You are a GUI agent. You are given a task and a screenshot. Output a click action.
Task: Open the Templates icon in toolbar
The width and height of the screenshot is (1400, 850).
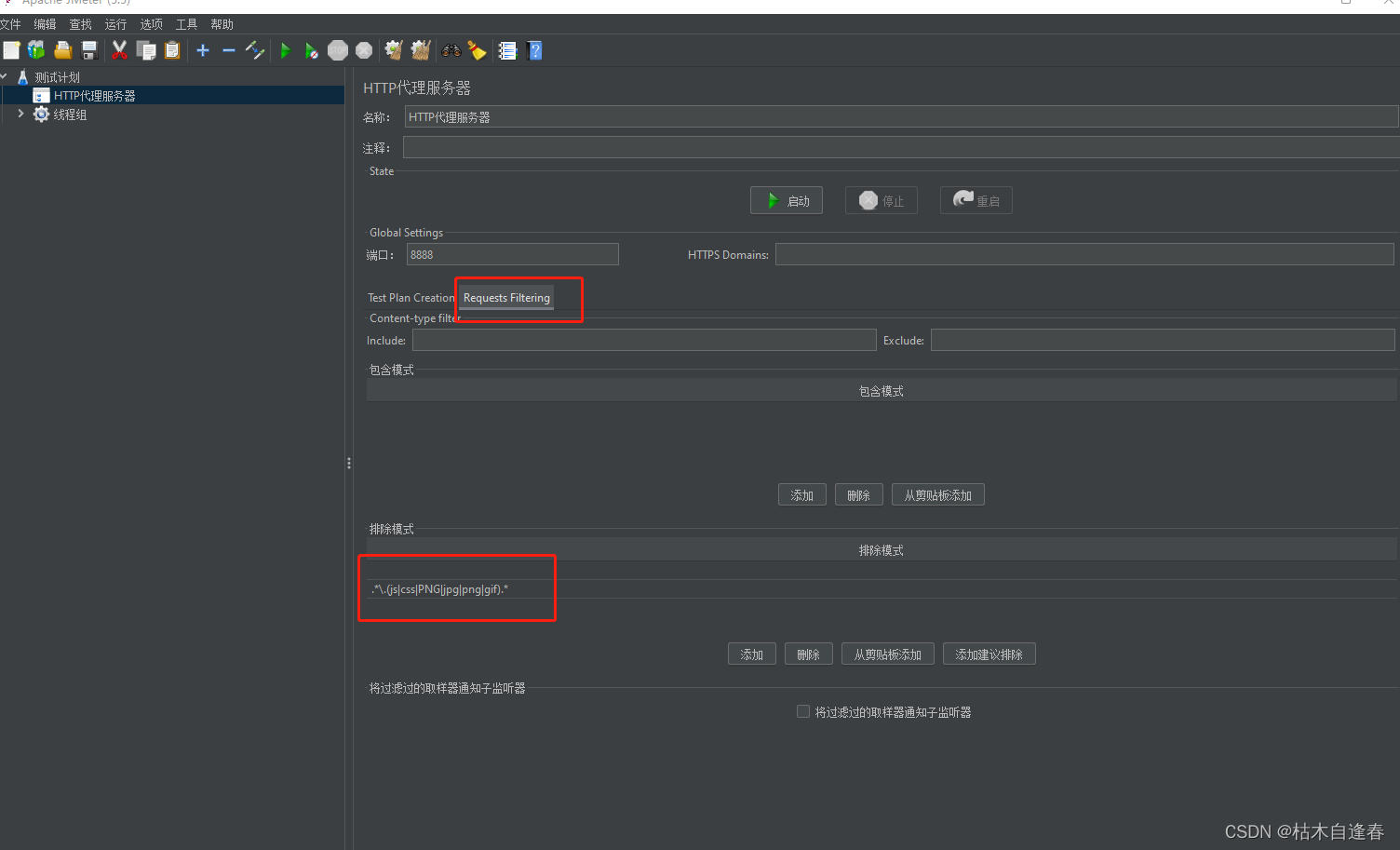[36, 50]
